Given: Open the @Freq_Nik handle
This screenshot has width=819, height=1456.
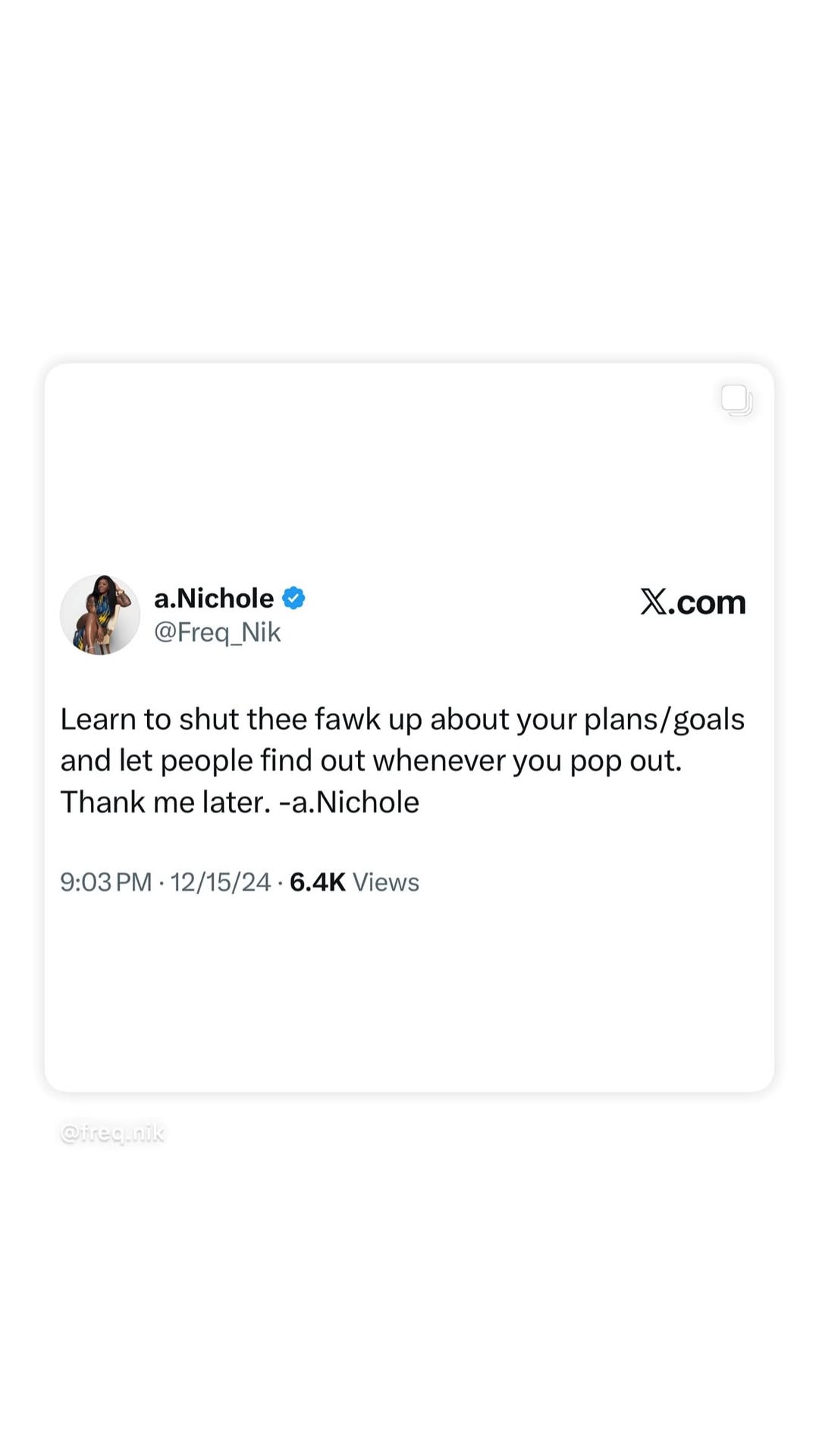Looking at the screenshot, I should tap(217, 632).
